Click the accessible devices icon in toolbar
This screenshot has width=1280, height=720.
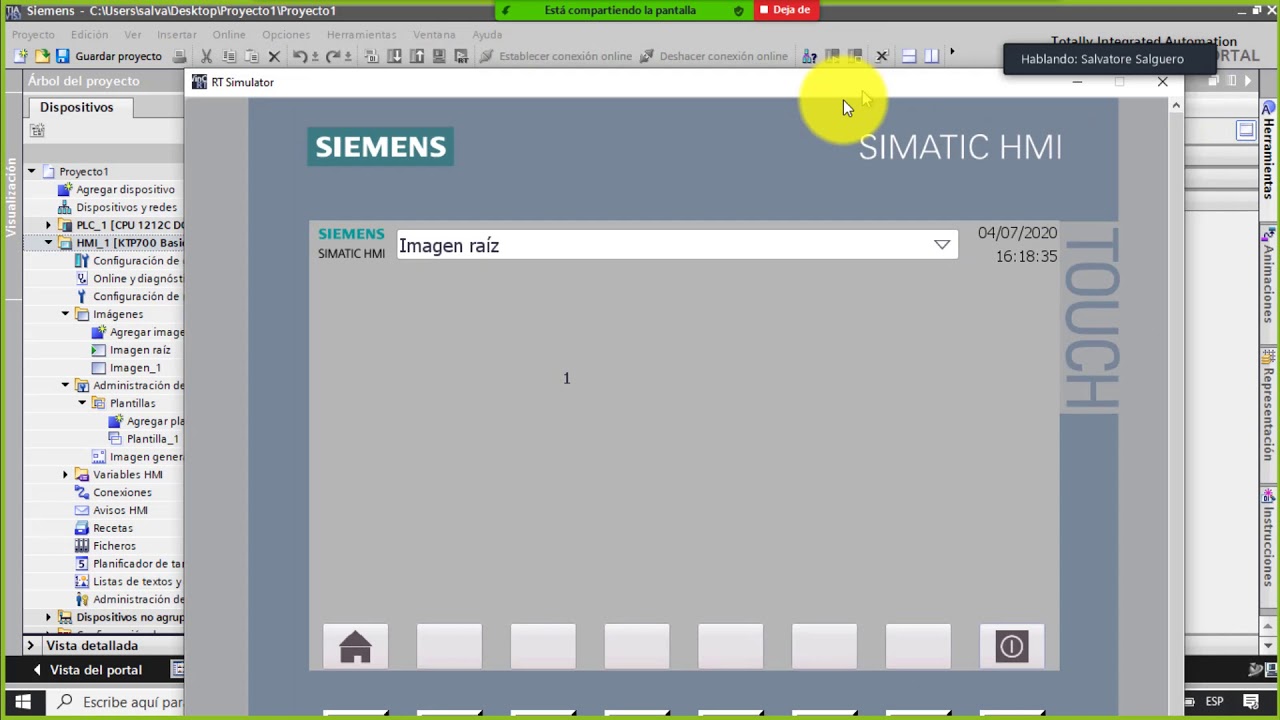coord(810,56)
